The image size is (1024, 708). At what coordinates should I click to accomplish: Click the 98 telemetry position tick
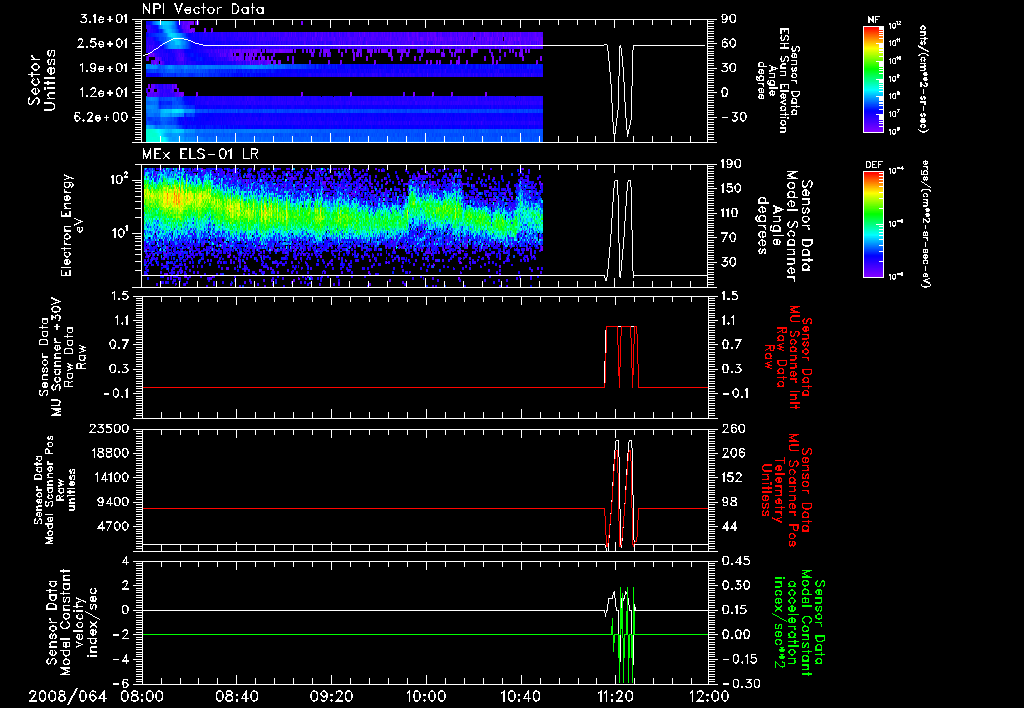tap(729, 502)
